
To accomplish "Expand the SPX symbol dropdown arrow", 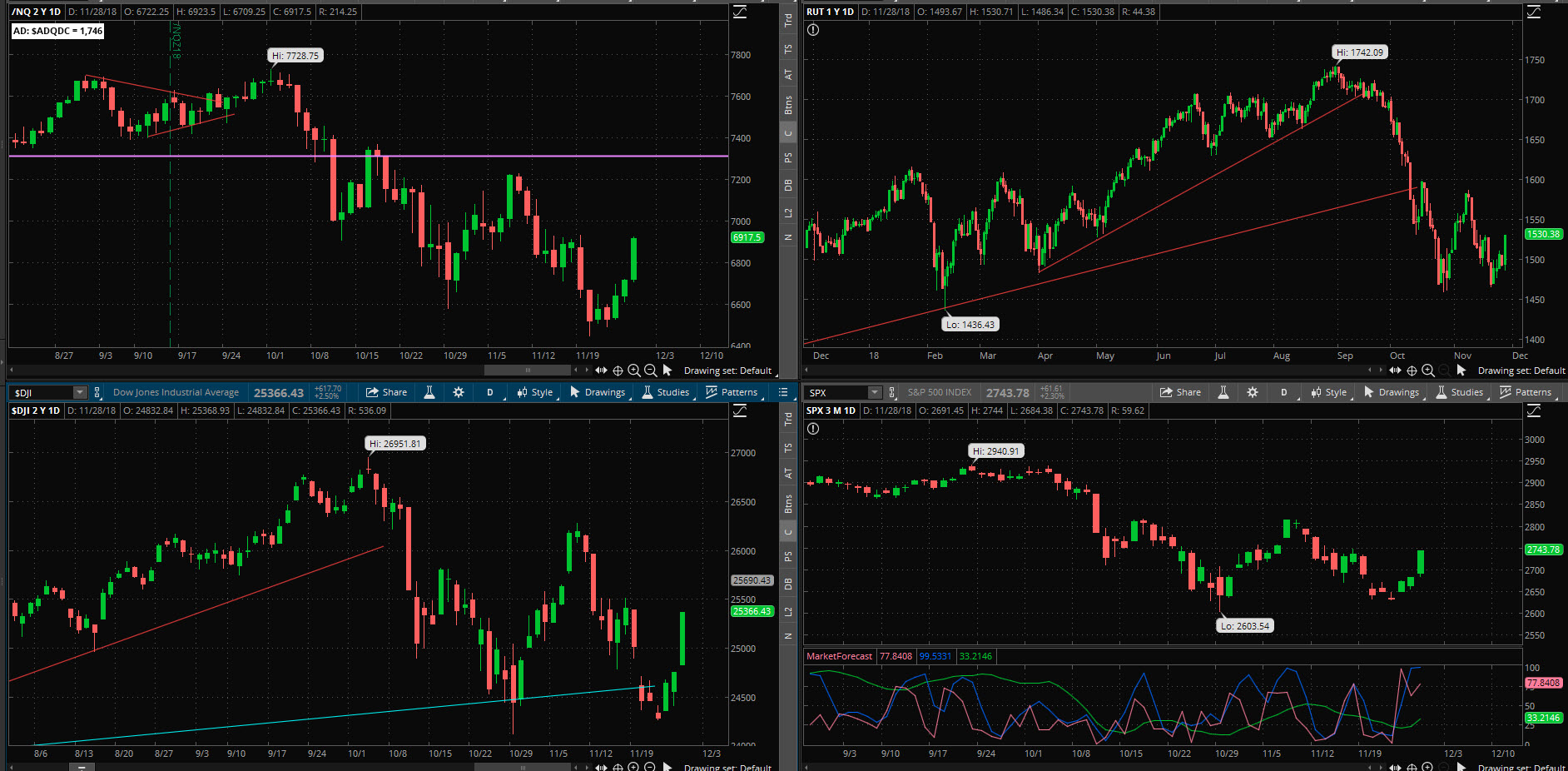I will coord(874,392).
